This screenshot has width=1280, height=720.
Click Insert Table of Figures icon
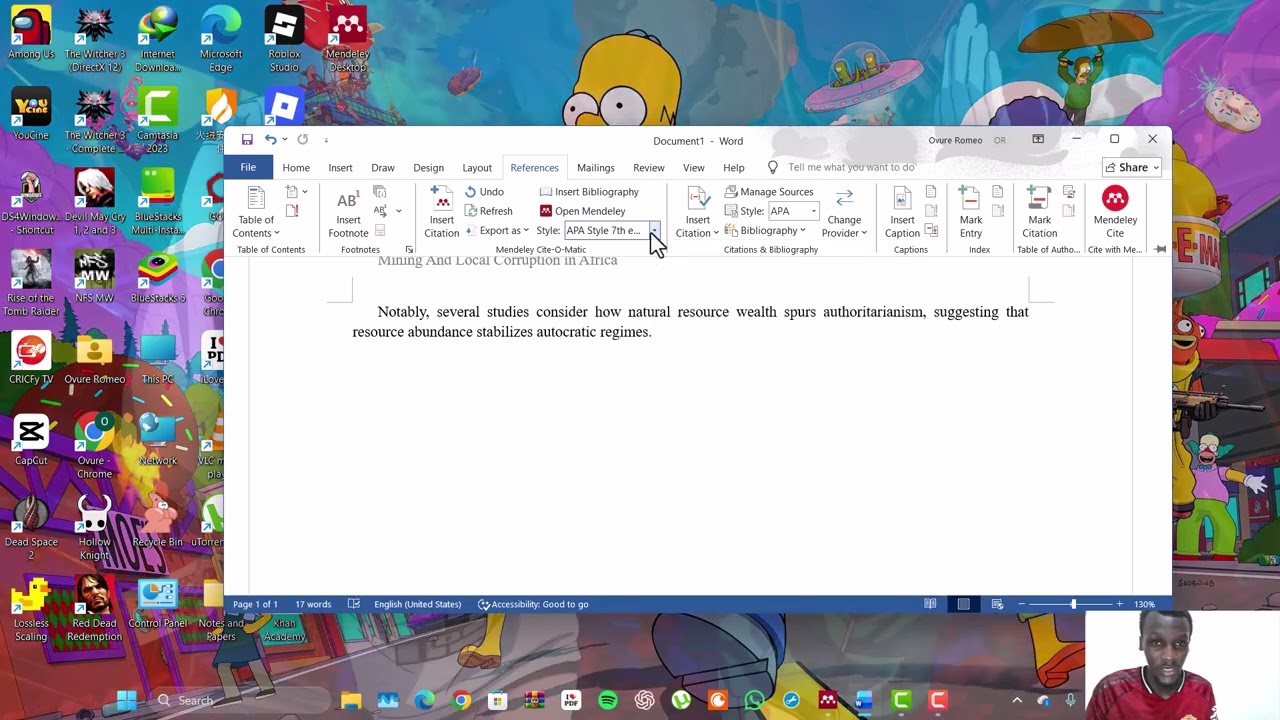pos(931,192)
